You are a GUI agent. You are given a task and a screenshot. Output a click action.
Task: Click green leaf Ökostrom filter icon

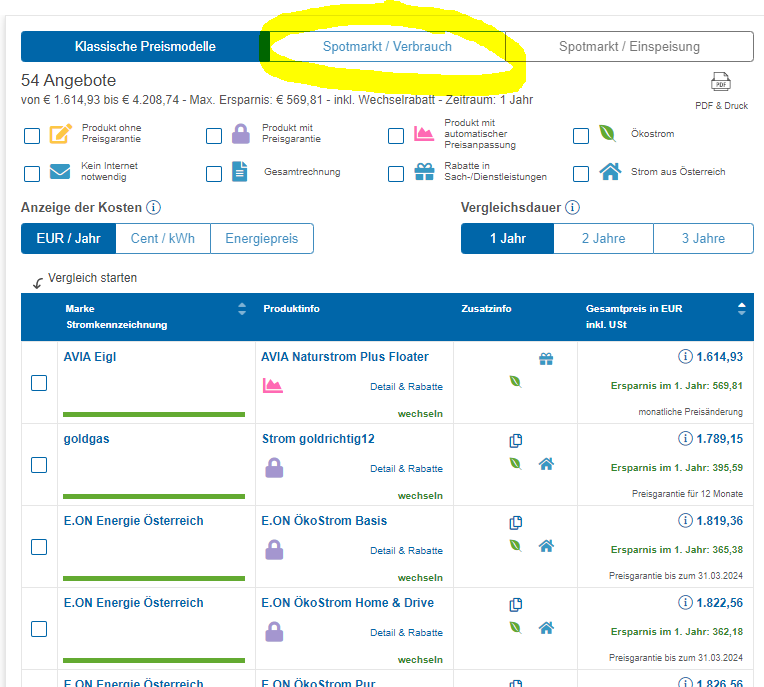tap(607, 133)
